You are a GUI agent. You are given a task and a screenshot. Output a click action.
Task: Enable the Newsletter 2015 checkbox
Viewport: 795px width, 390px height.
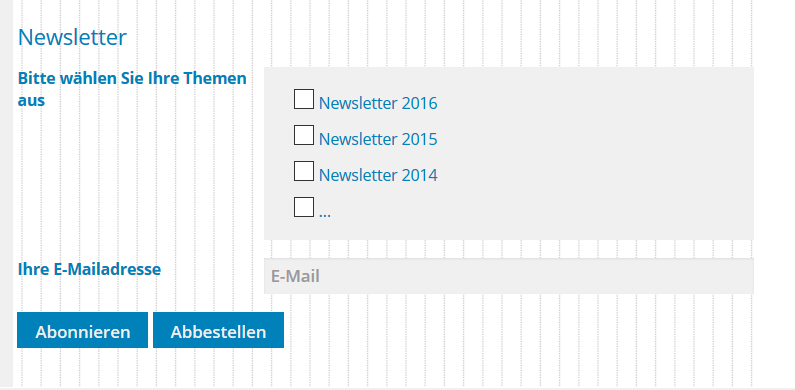304,135
